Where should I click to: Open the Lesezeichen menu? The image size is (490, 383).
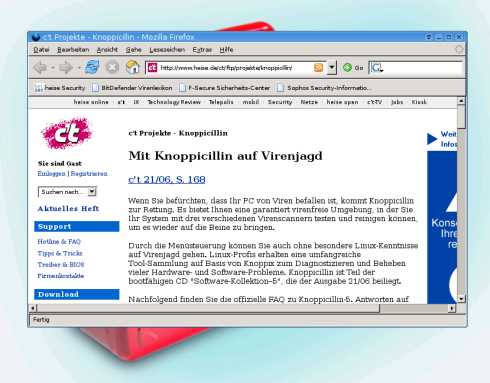click(167, 50)
